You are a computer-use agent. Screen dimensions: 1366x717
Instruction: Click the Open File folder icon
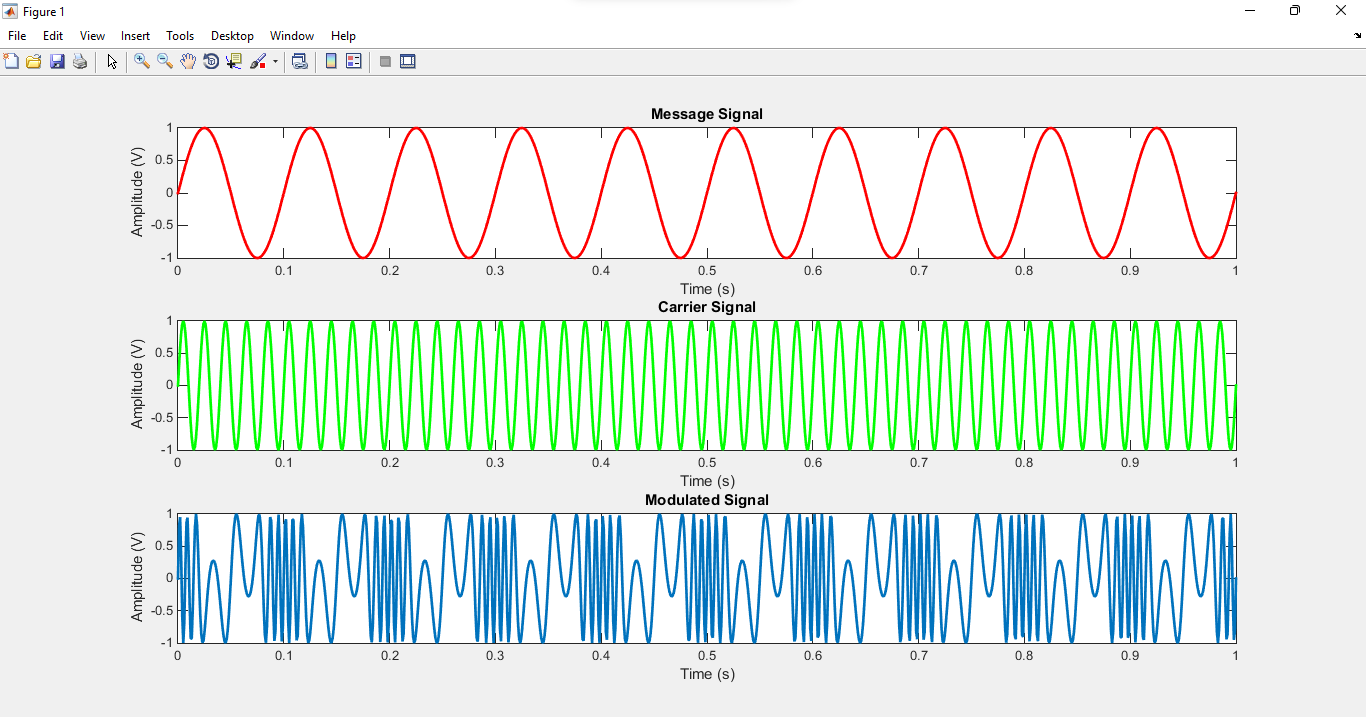(34, 62)
